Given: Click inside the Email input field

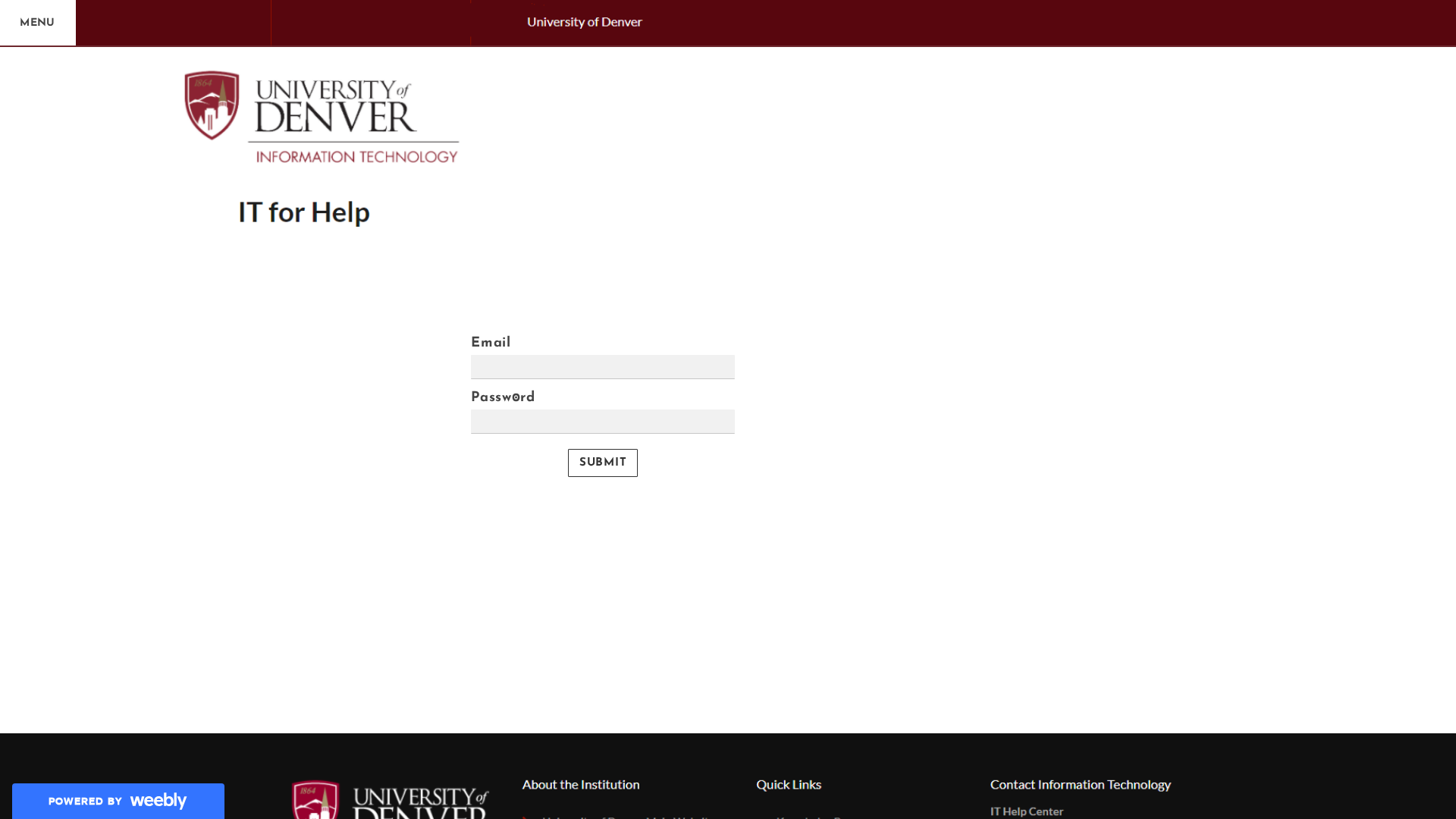Looking at the screenshot, I should (602, 366).
